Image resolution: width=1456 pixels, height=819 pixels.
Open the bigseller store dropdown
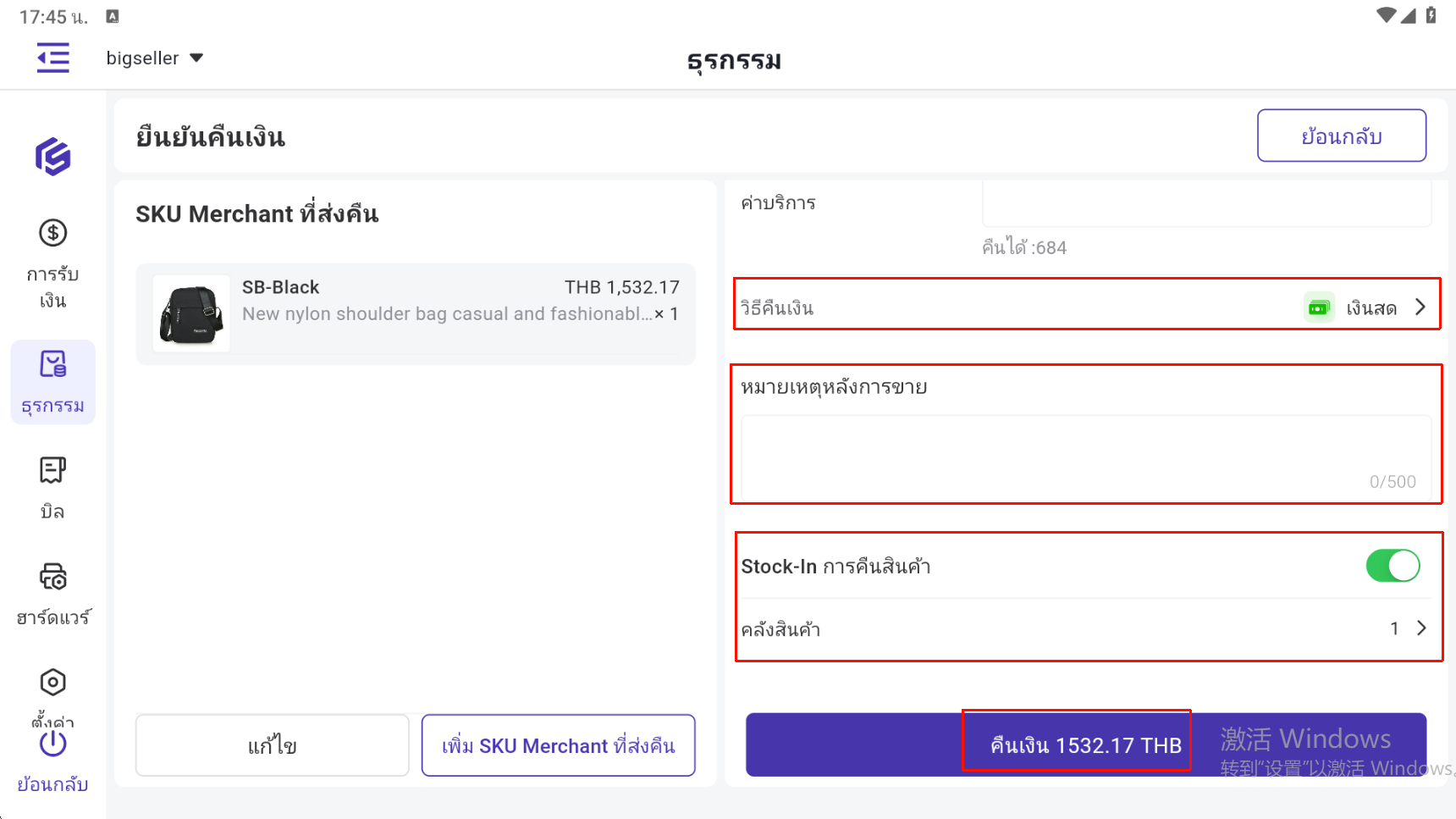click(x=154, y=58)
